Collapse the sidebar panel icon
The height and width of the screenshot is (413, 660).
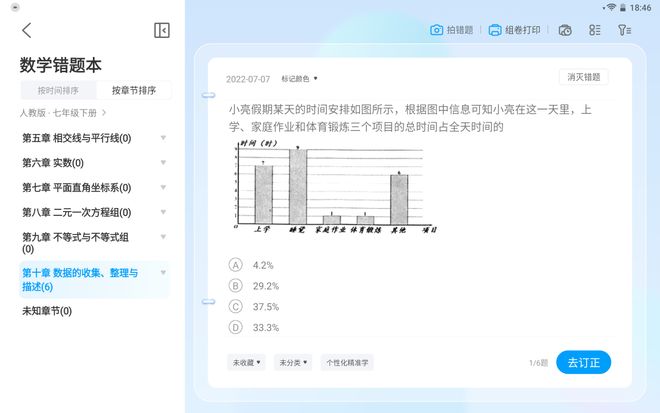pos(162,30)
